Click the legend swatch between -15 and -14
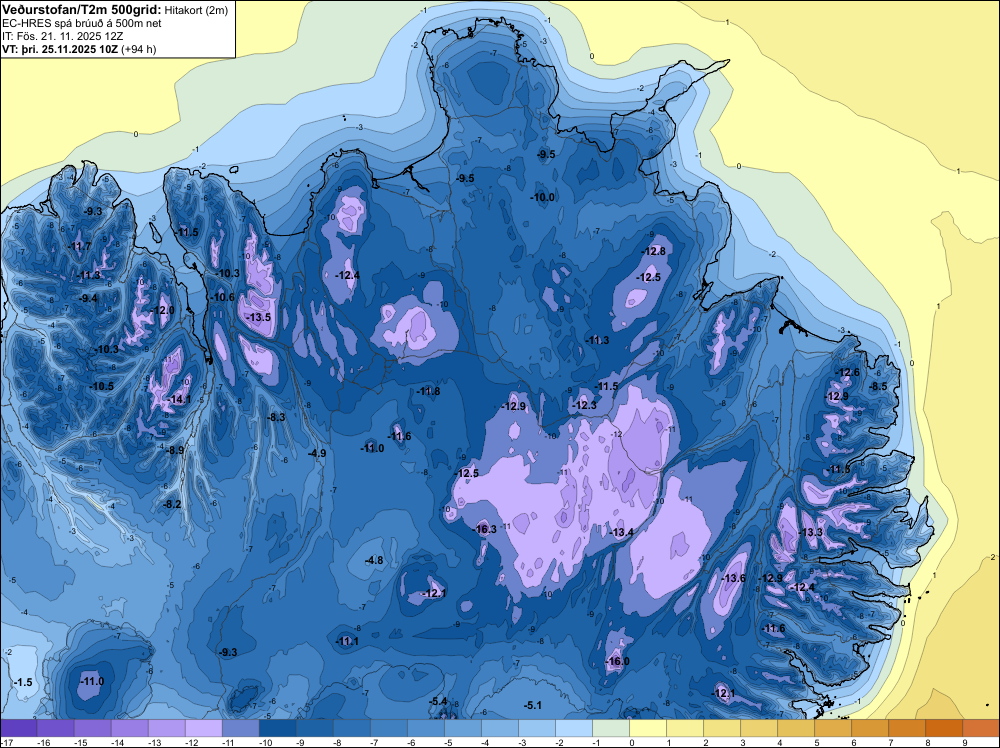The height and width of the screenshot is (748, 1000). pyautogui.click(x=92, y=728)
